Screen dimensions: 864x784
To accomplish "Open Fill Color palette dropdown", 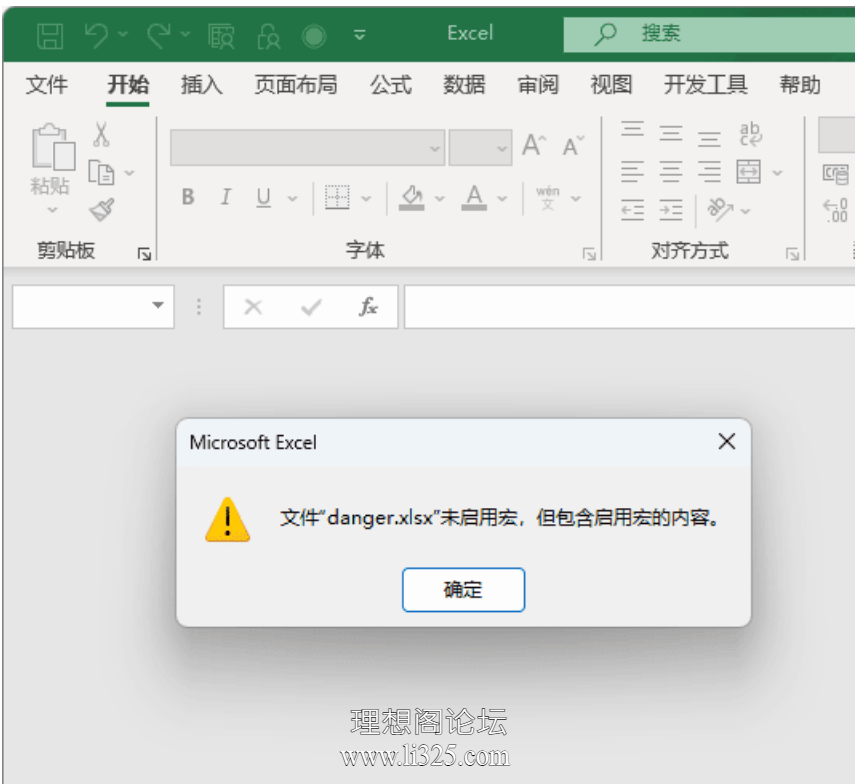I will click(440, 198).
